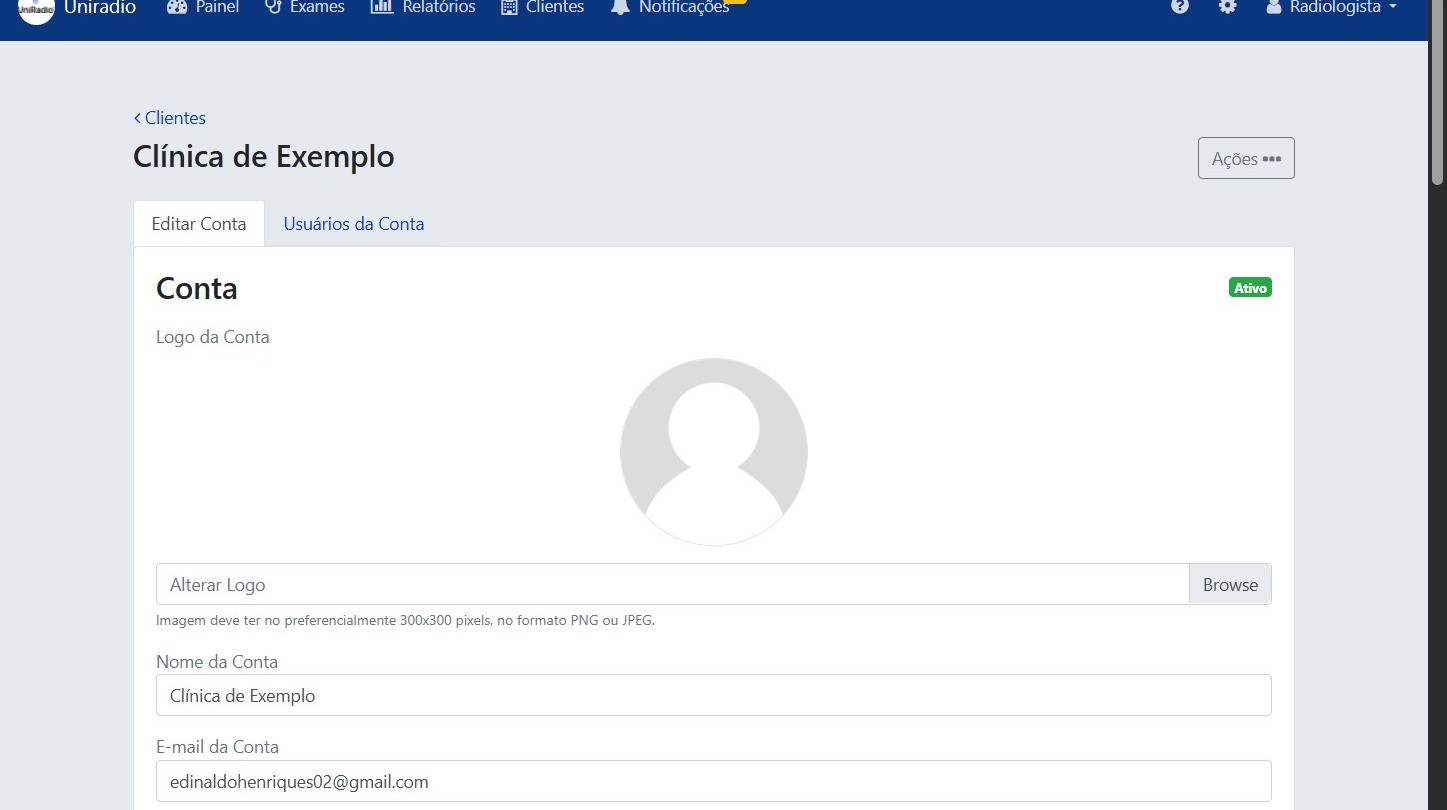
Task: Click the Uniradio logo icon
Action: [36, 8]
